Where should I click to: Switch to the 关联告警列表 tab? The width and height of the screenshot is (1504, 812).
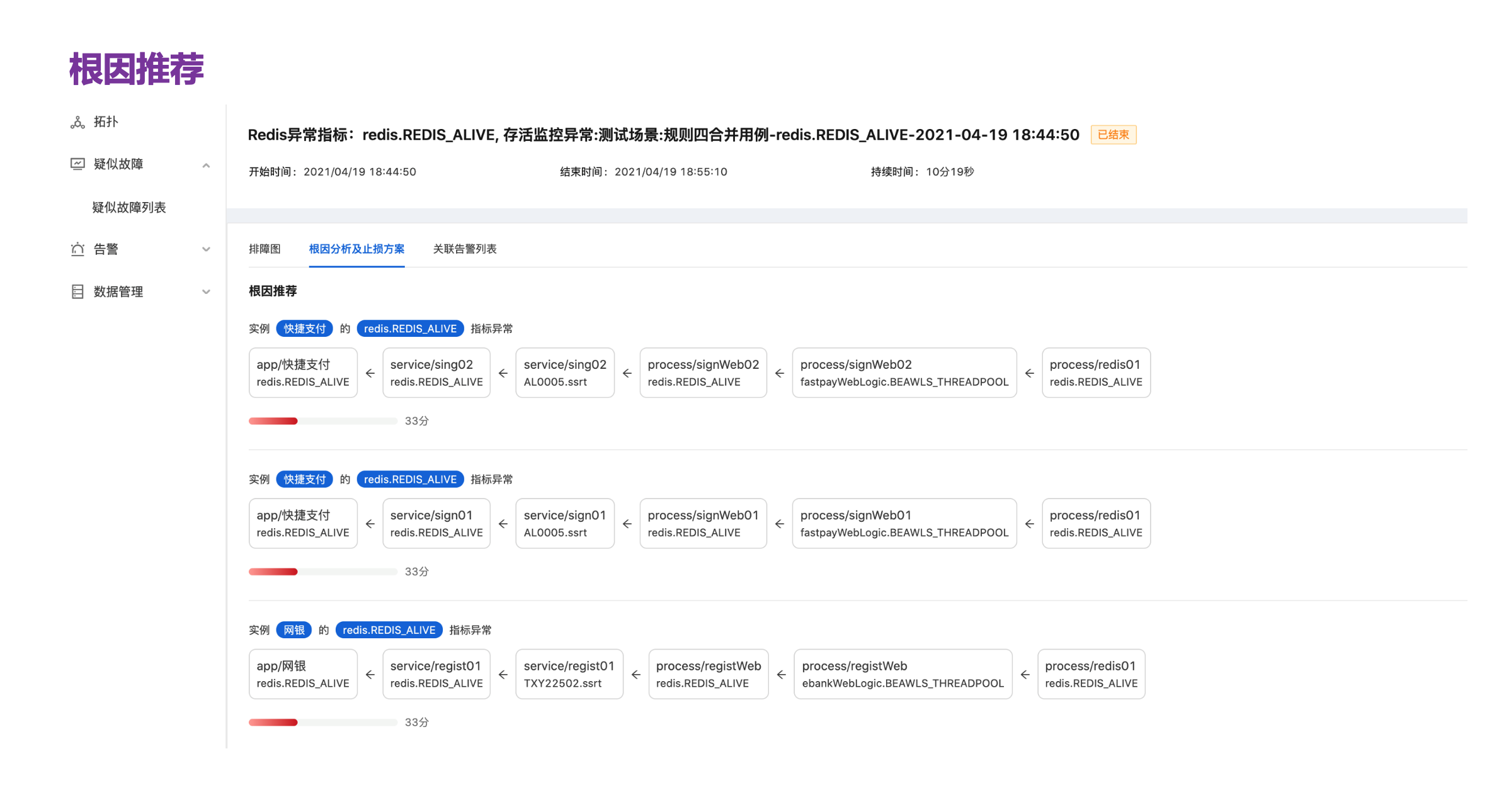(x=464, y=249)
